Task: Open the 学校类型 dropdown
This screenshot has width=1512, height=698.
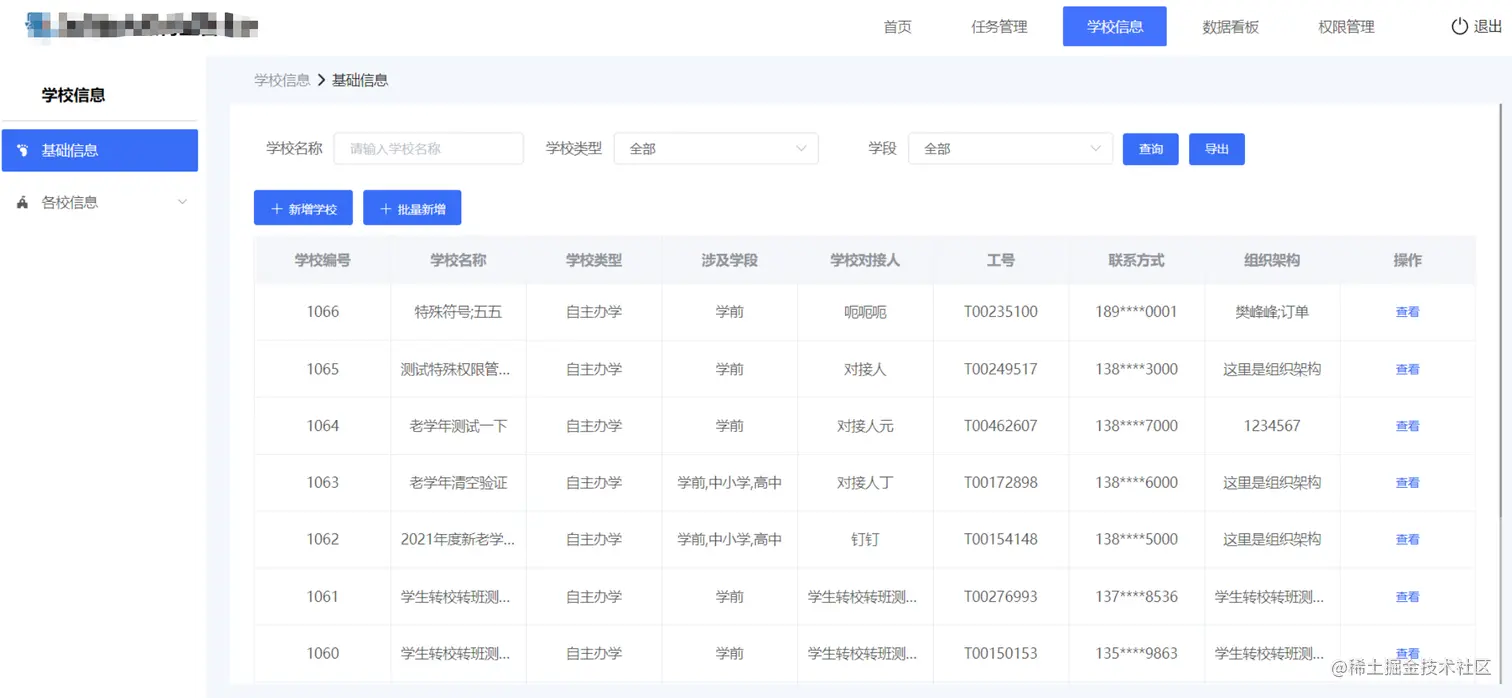Action: point(716,149)
